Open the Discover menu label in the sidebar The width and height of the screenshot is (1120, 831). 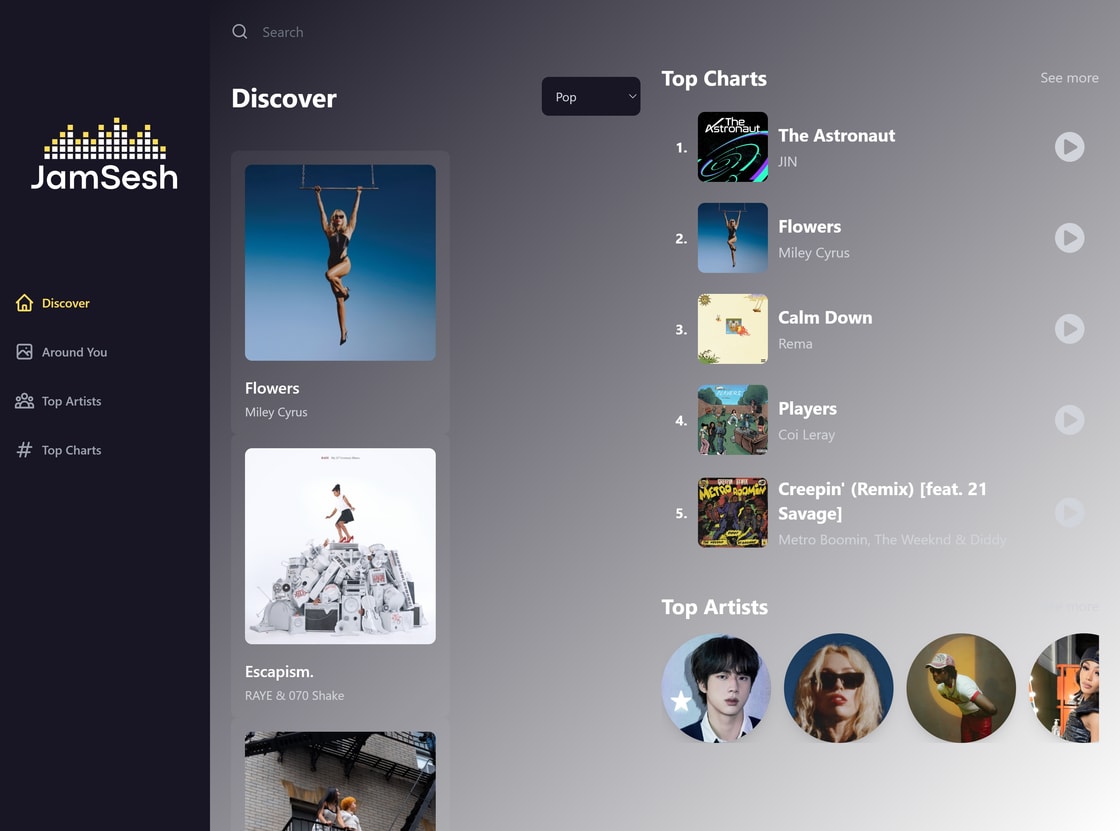[66, 303]
